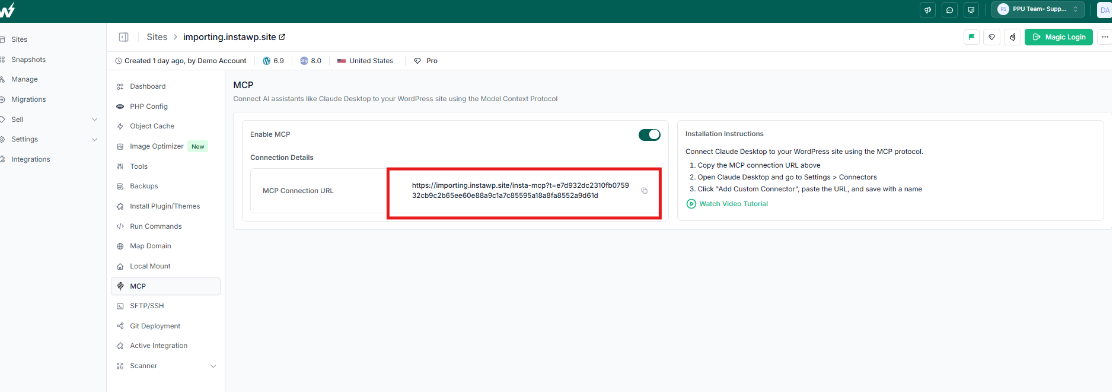Click the MCP connection URL text
The width and height of the screenshot is (1112, 392).
520,190
